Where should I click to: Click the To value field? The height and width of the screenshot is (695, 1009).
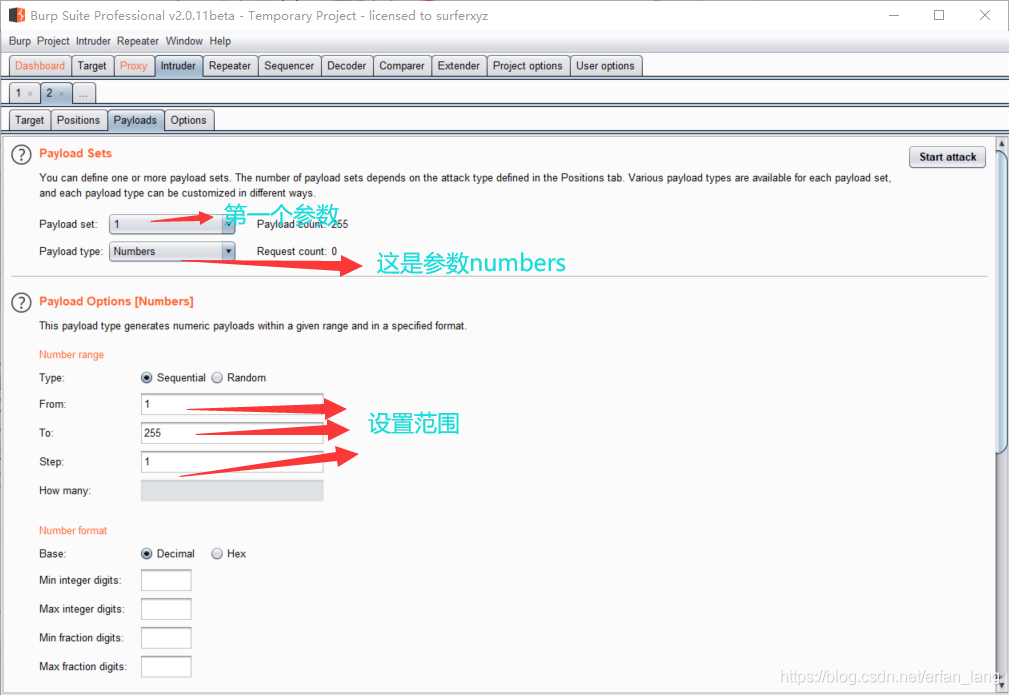tap(232, 433)
